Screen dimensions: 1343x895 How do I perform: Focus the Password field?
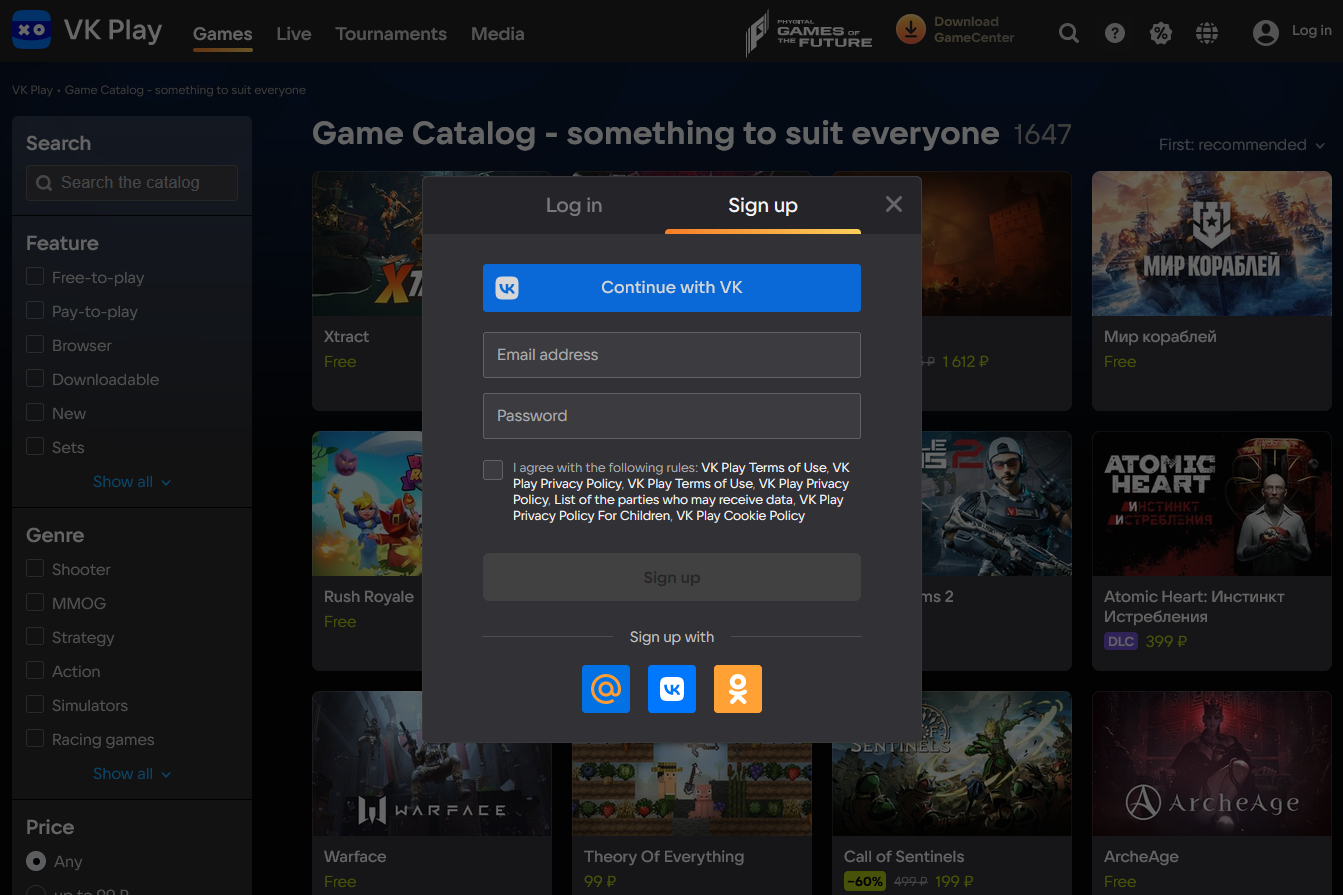point(672,416)
